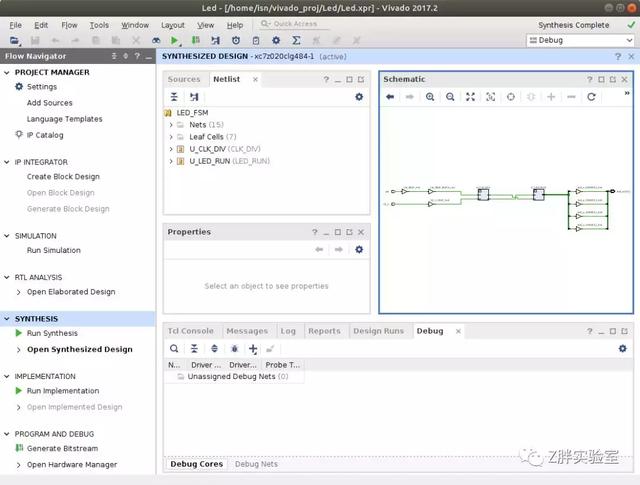The height and width of the screenshot is (485, 640).
Task: Switch to the Sources tab
Action: 184,79
